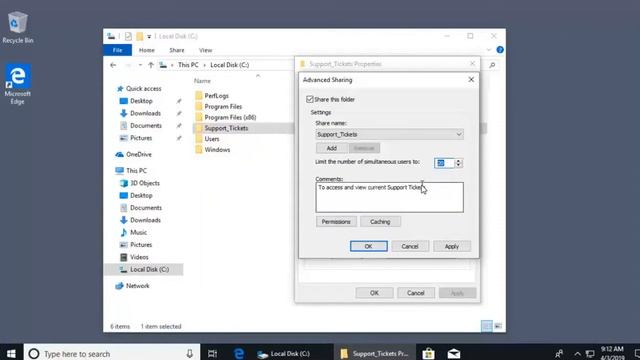Viewport: 640px width, 360px height.
Task: Close the Advanced Sharing dialog
Action: click(x=471, y=80)
